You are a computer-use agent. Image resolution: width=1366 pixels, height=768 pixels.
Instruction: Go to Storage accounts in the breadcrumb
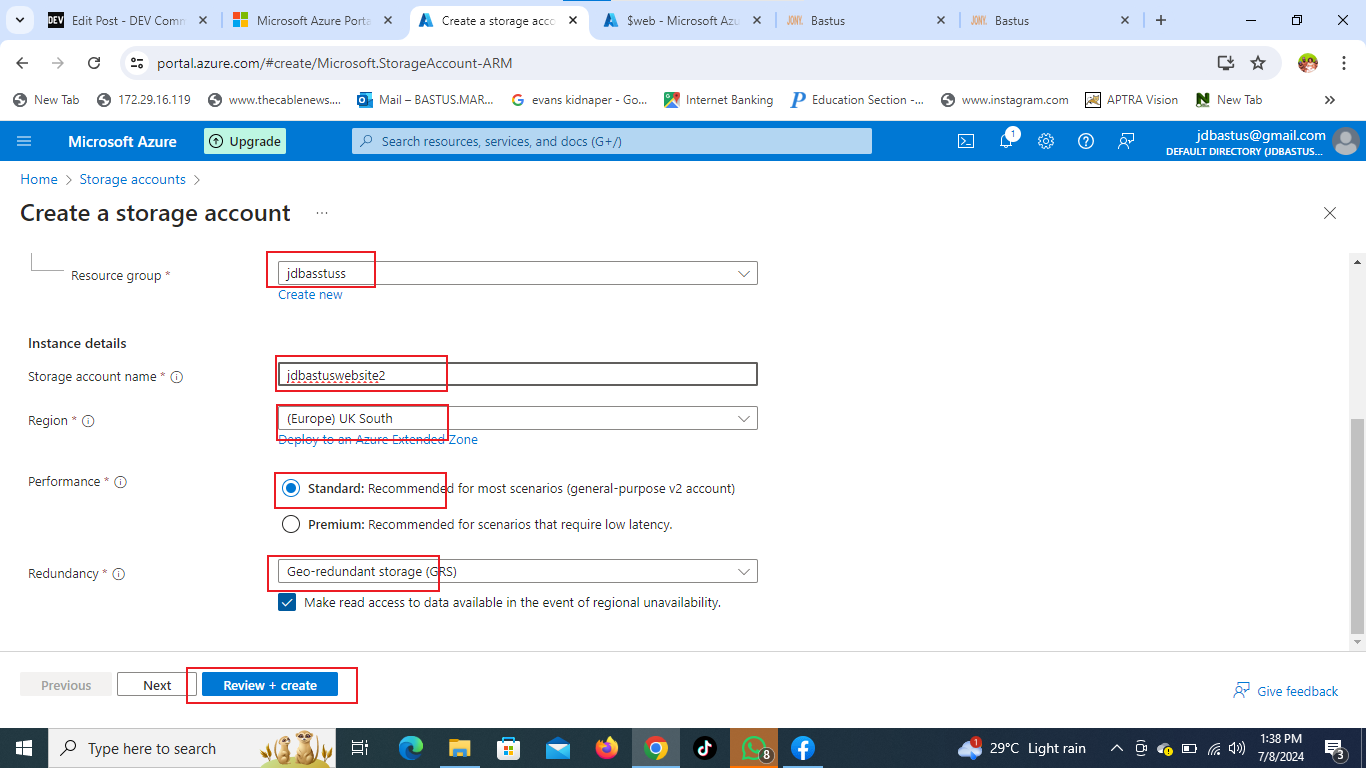(133, 180)
